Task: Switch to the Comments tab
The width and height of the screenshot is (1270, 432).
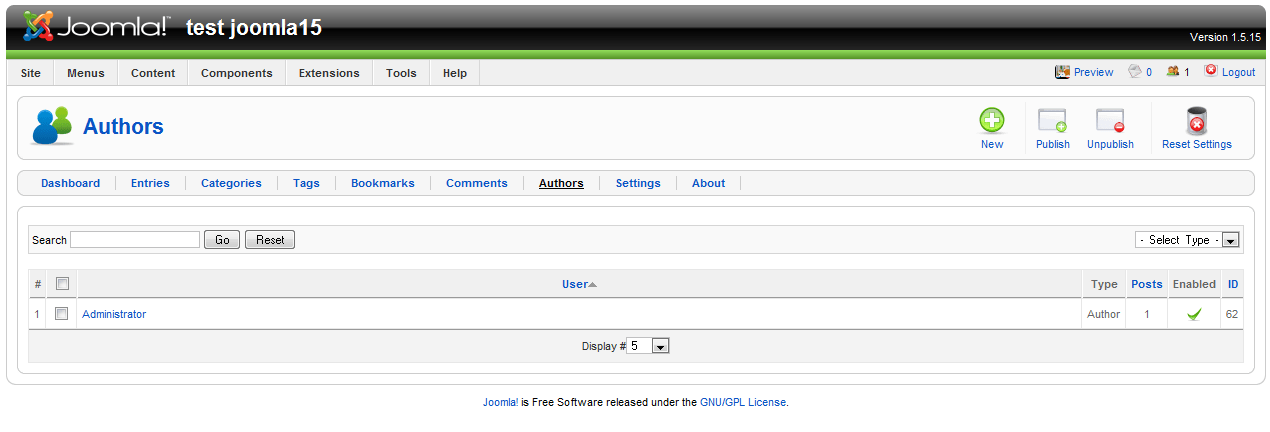Action: click(x=477, y=183)
